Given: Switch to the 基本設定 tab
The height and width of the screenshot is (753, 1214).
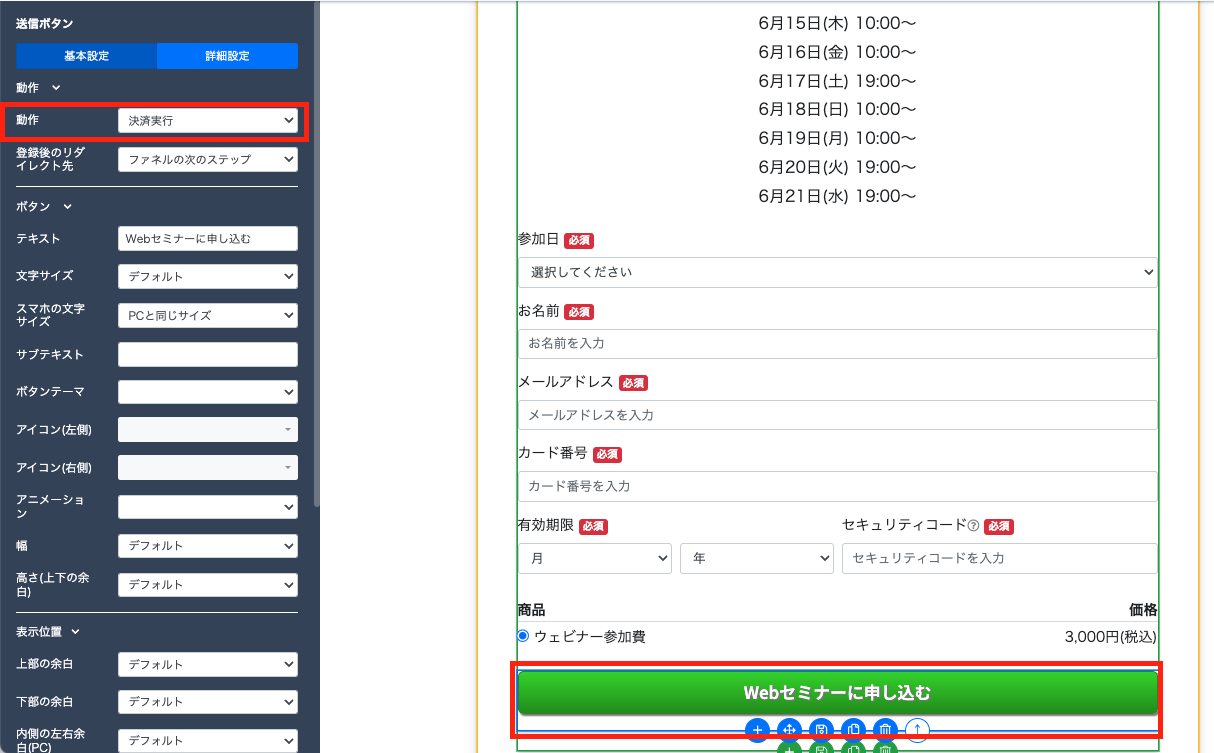Looking at the screenshot, I should tap(86, 56).
